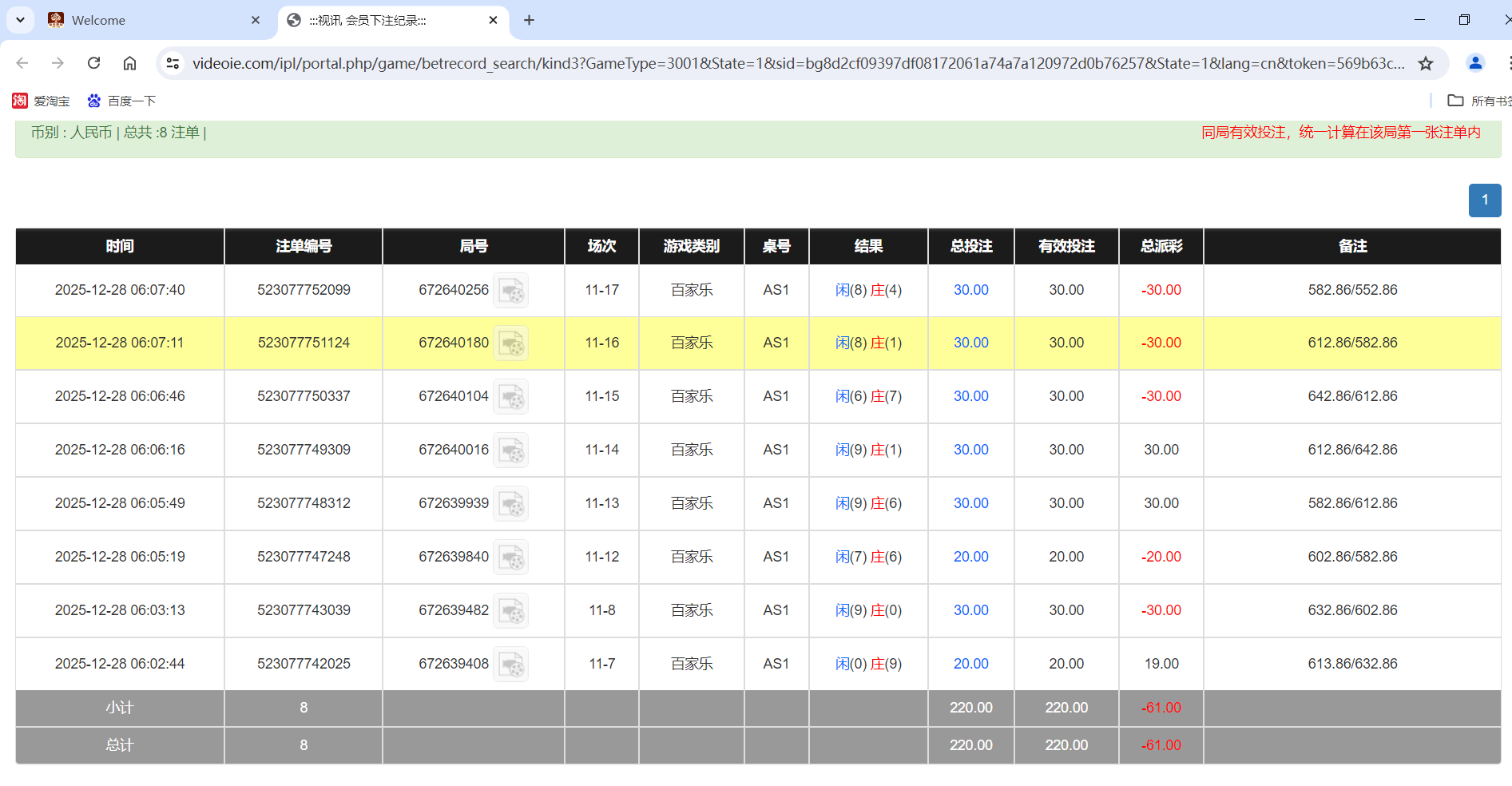Open the Chrome profile avatar
Image resolution: width=1512 pixels, height=786 pixels.
[1475, 63]
